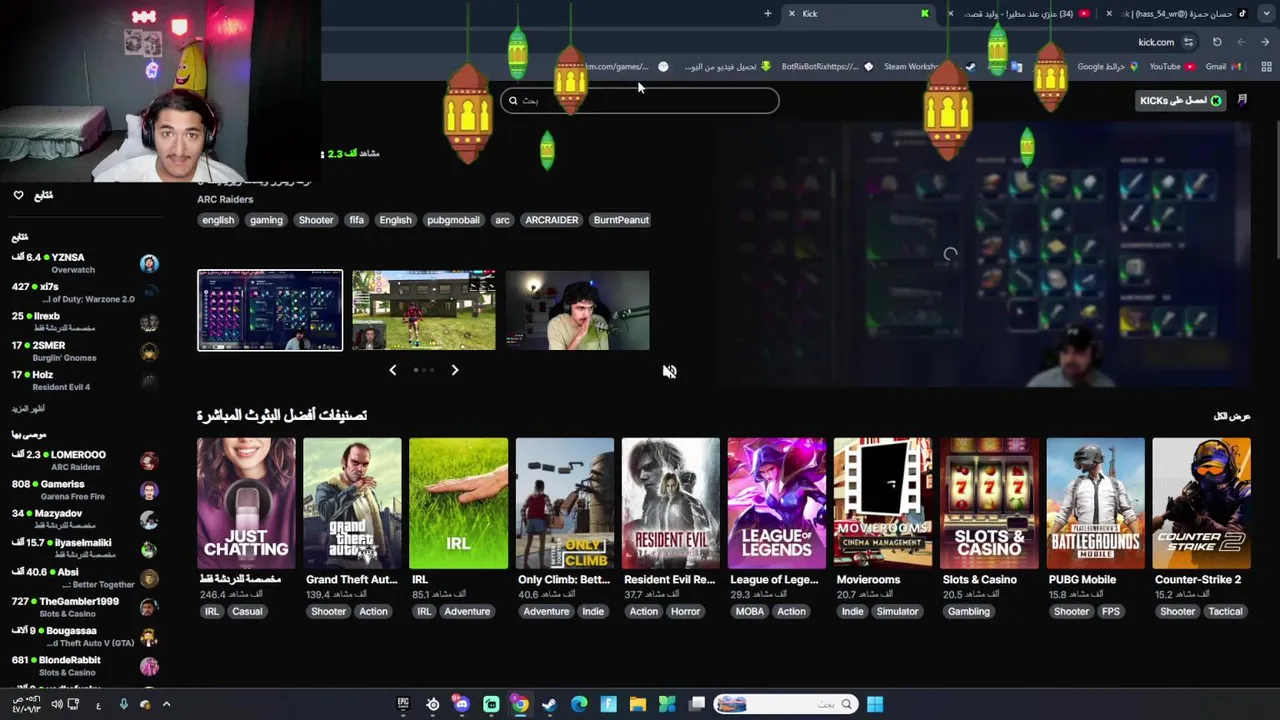Open the PUBG Mobile category card
The height and width of the screenshot is (720, 1280).
coord(1095,503)
